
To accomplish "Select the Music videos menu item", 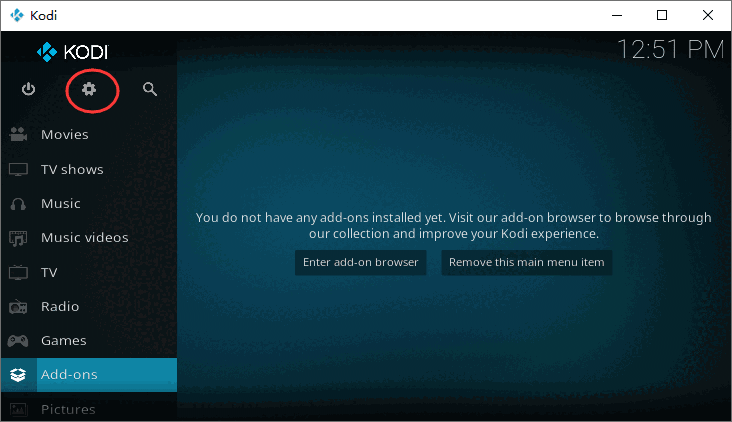I will click(89, 238).
